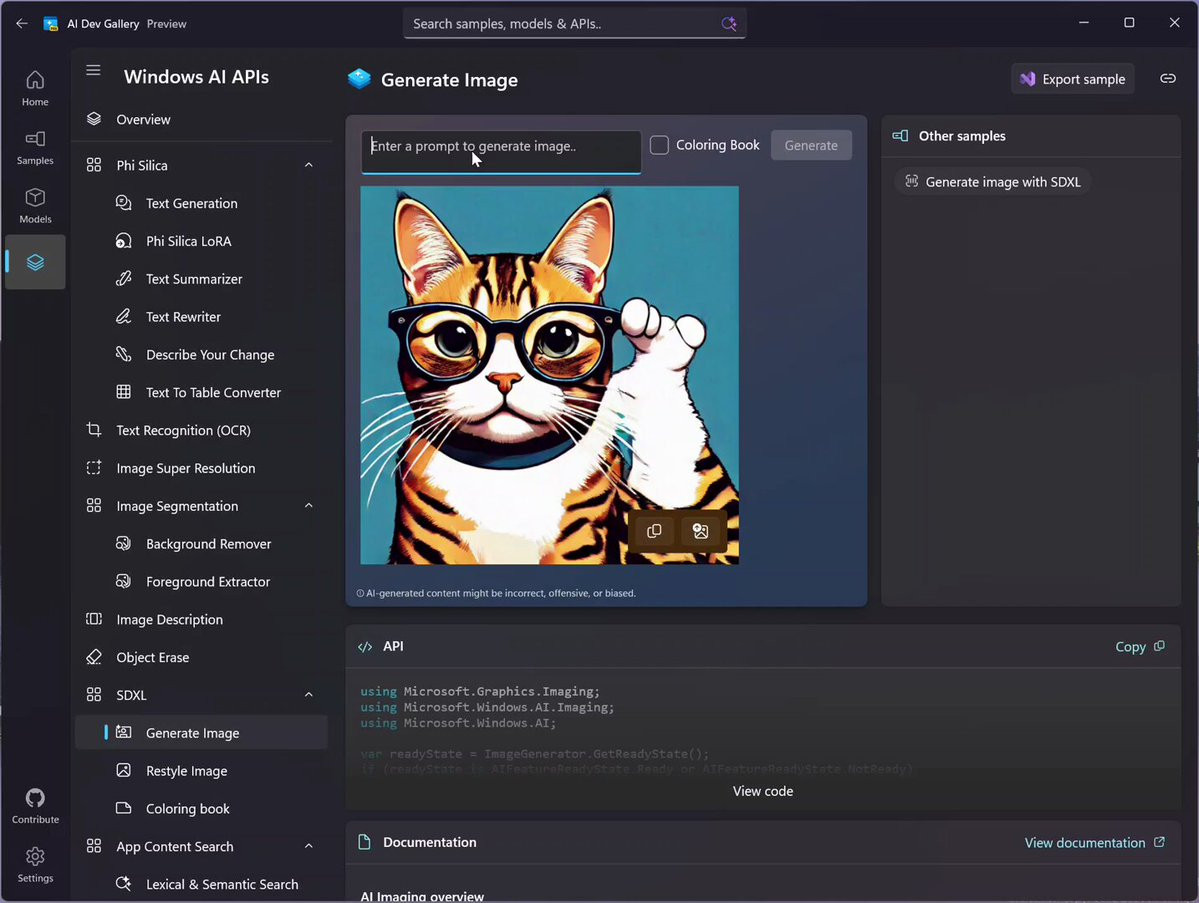The width and height of the screenshot is (1199, 903).
Task: Click the Generate button
Action: pyautogui.click(x=811, y=145)
